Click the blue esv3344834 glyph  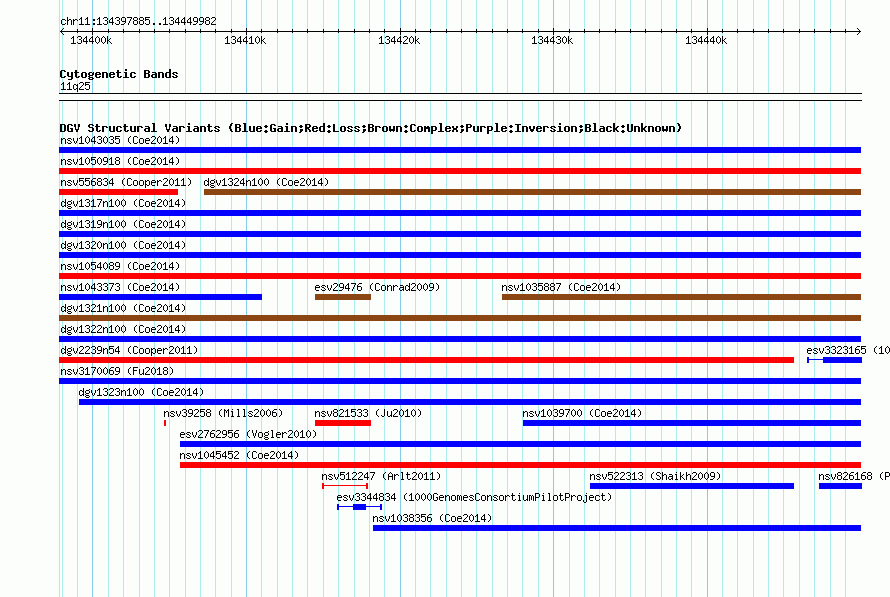point(359,507)
